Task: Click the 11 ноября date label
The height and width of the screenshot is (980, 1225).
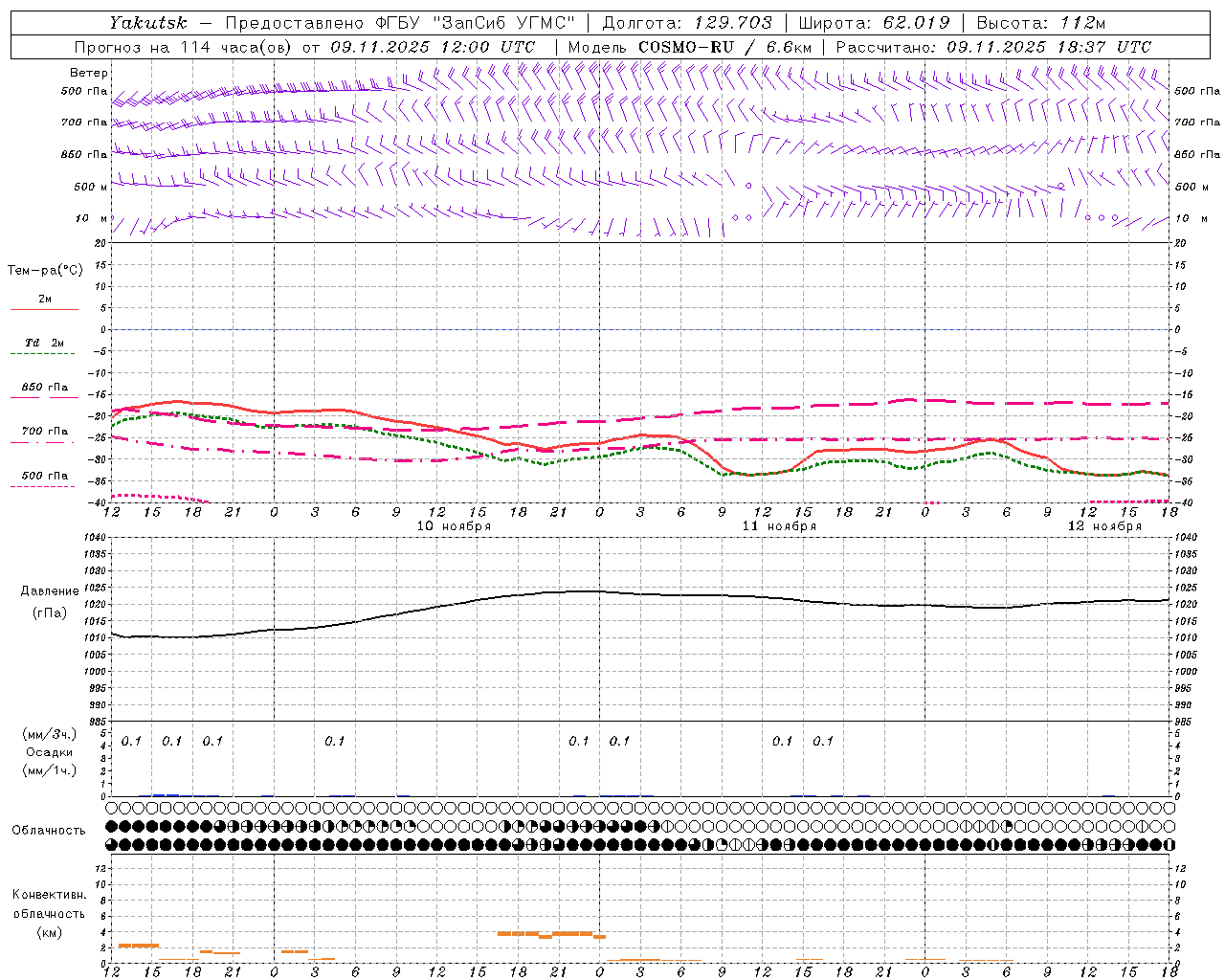Action: (x=779, y=526)
